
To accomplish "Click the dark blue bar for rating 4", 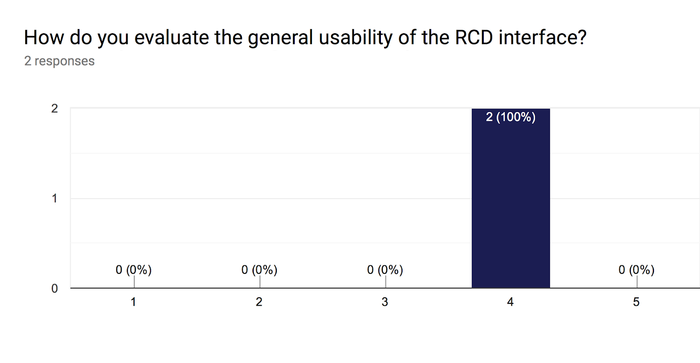I will point(511,198).
